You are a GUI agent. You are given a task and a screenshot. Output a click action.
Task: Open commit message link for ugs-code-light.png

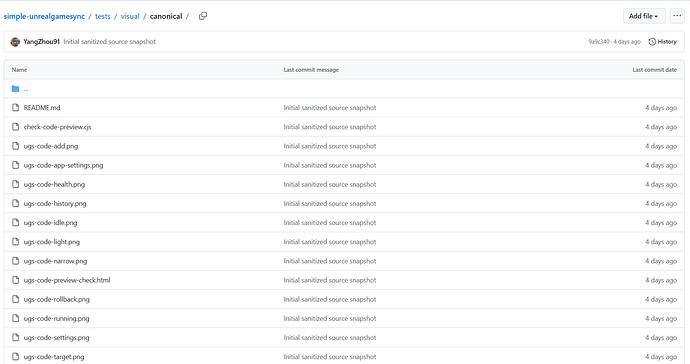(330, 242)
